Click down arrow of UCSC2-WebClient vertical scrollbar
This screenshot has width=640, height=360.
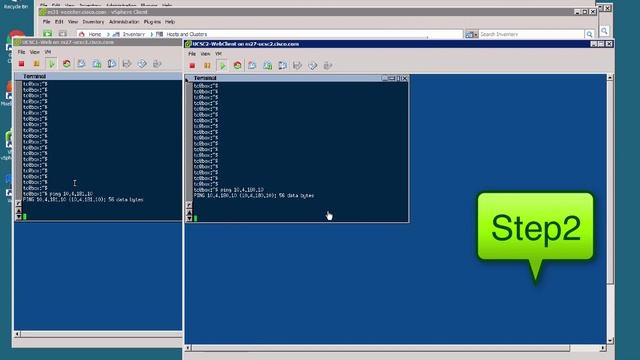tap(610, 340)
